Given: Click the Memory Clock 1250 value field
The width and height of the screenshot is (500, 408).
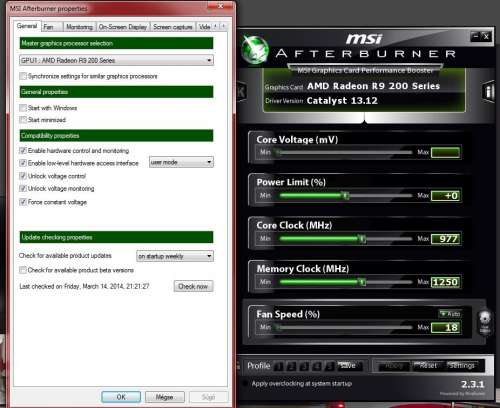Looking at the screenshot, I should click(x=446, y=282).
